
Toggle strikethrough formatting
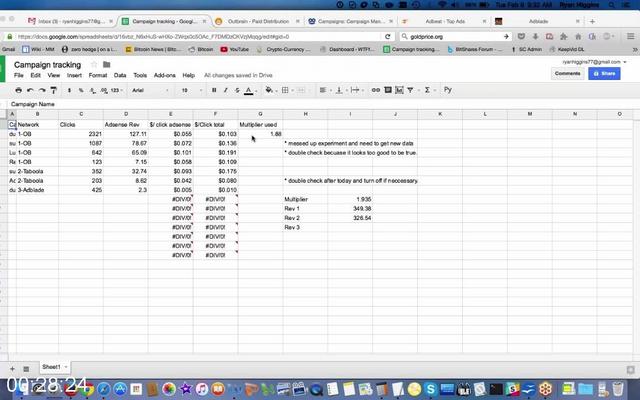pyautogui.click(x=237, y=90)
